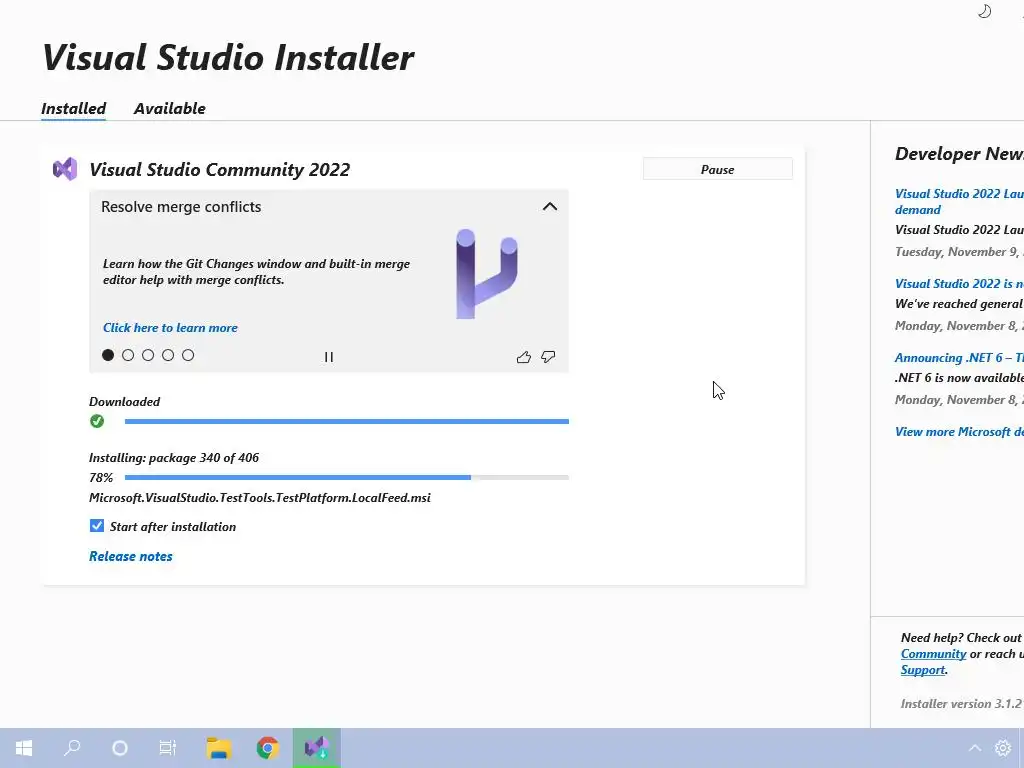The width and height of the screenshot is (1024, 768).
Task: Open Visual Studio 2022 Launch news link
Action: tap(959, 201)
